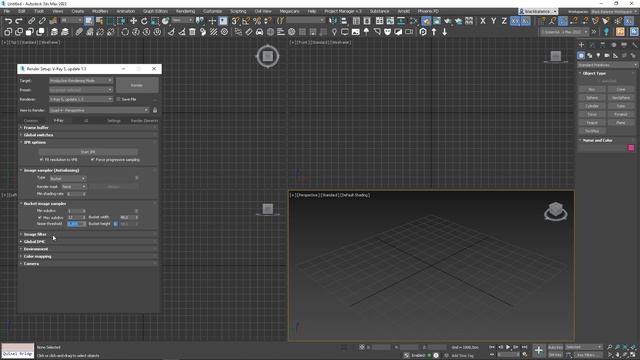
Task: Switch to the Settings tab in Render Setup
Action: 113,121
